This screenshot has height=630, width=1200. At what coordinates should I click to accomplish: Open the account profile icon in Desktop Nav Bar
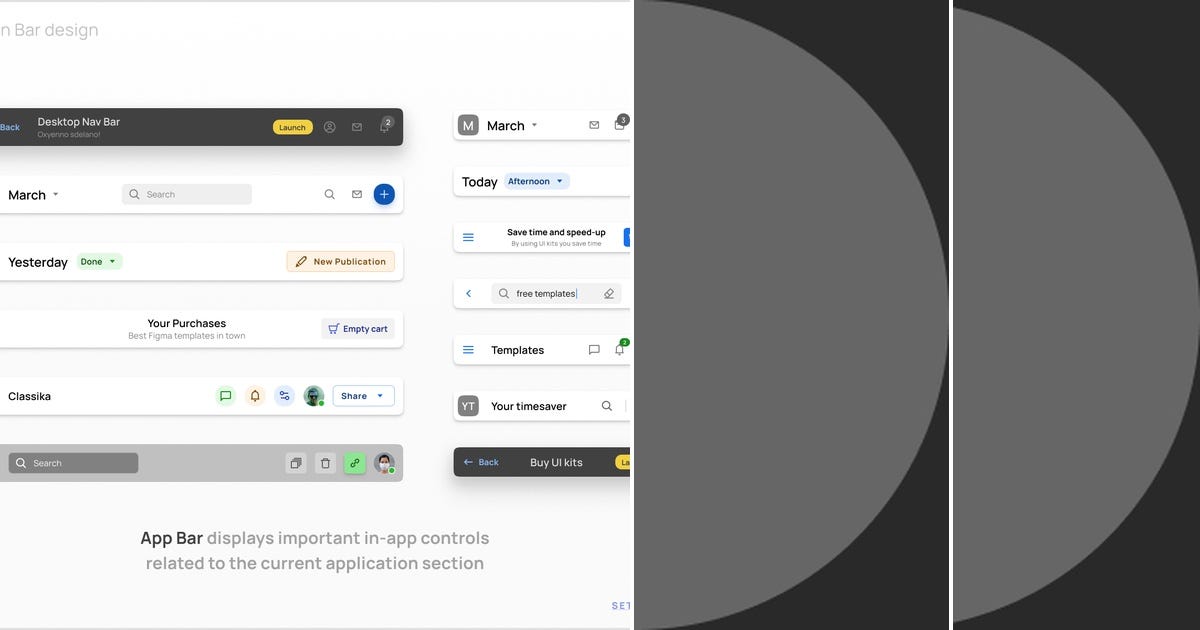(x=330, y=127)
